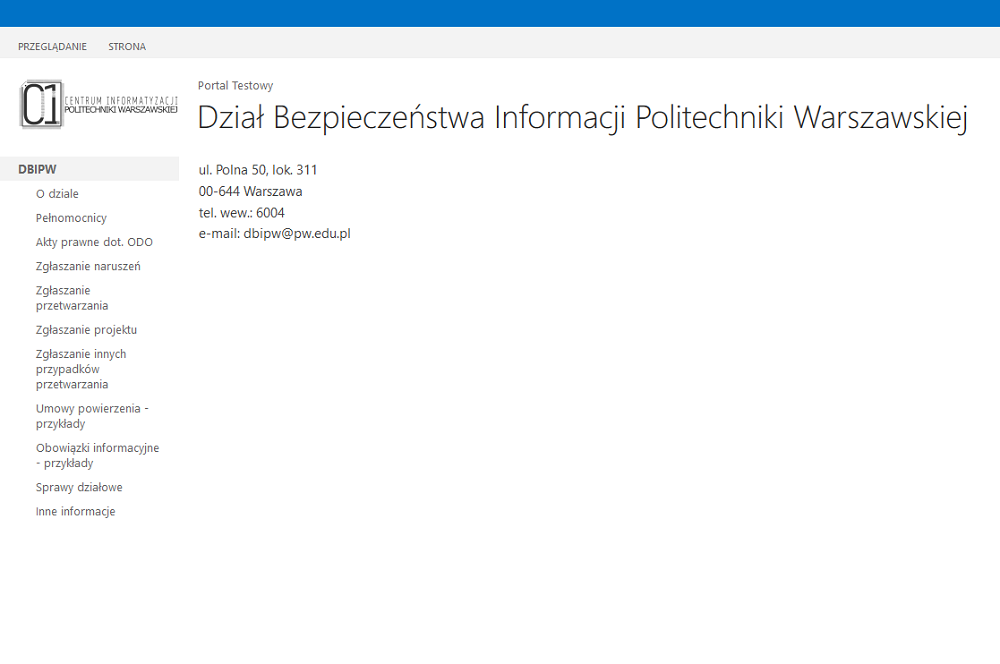Select the postal line 00-644 Warszawa

click(251, 191)
